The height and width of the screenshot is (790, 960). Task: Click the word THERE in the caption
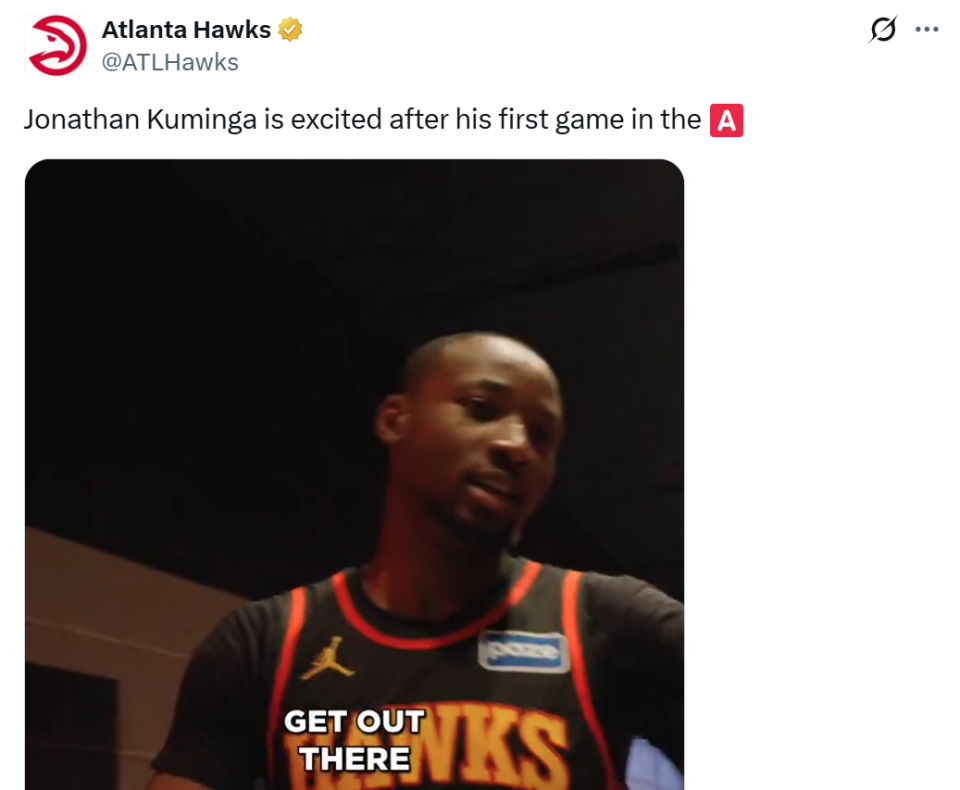pyautogui.click(x=354, y=759)
